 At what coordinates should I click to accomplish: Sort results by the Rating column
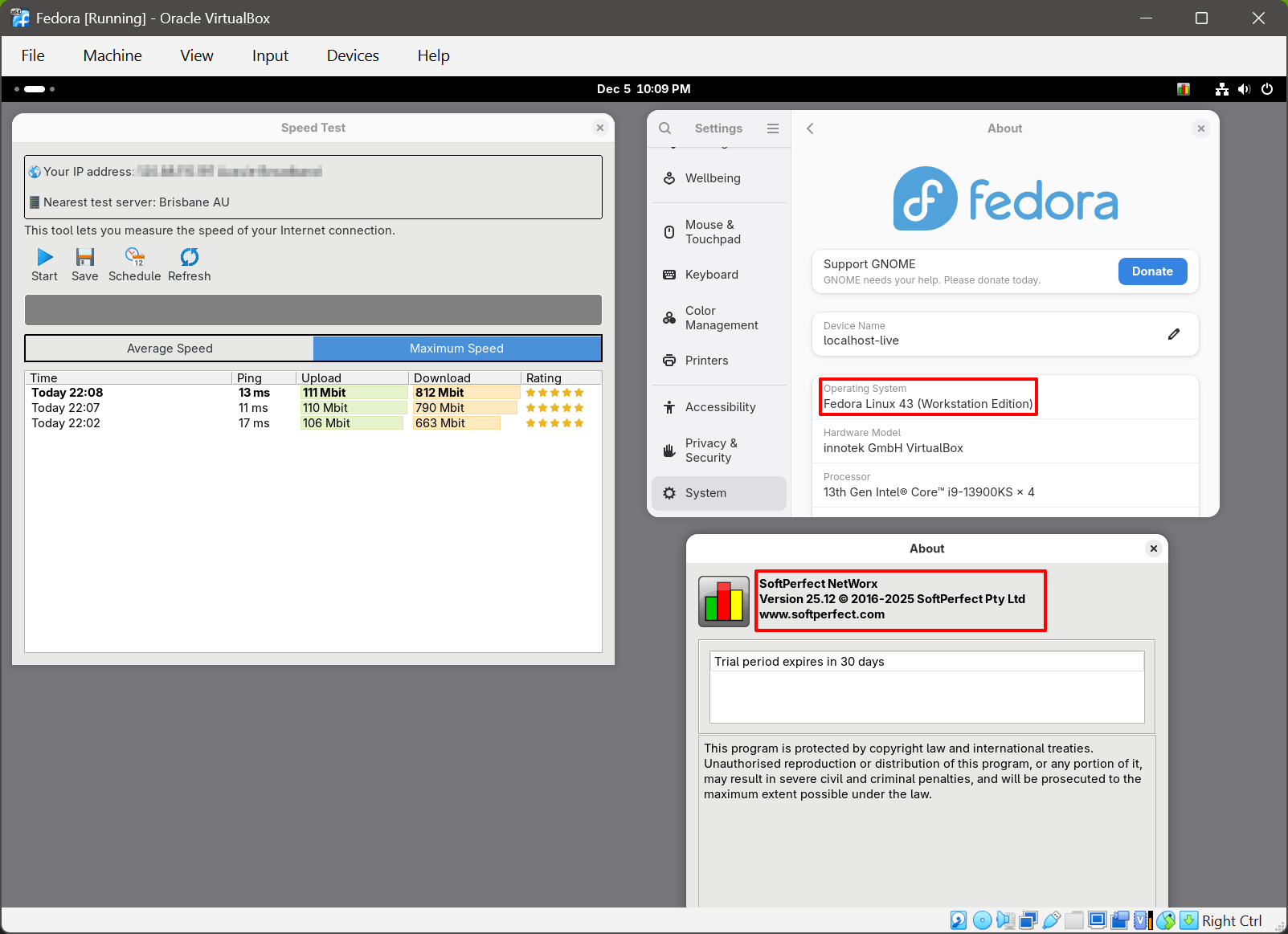[x=561, y=377]
